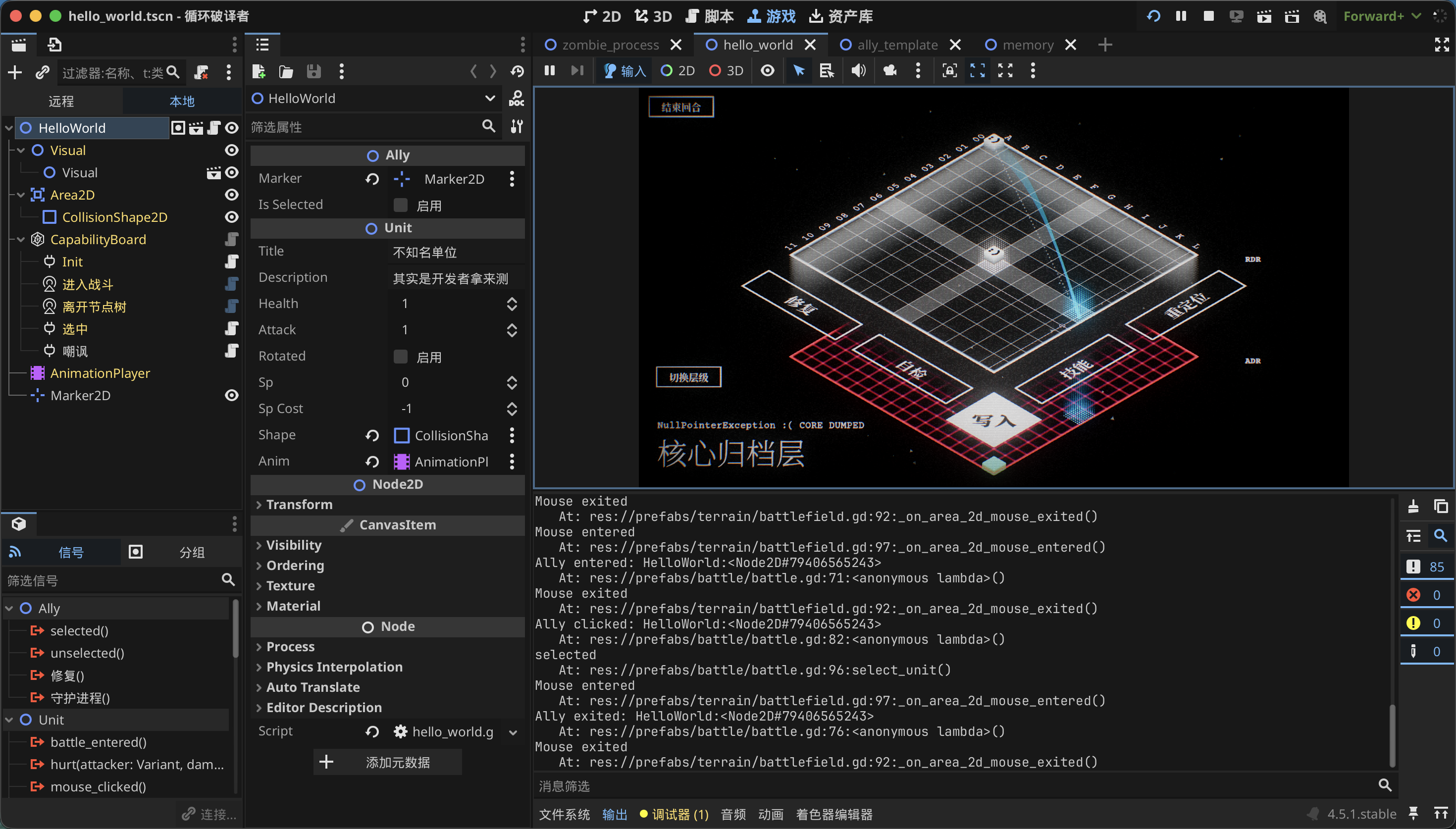Enable the Is Selected checkbox
The width and height of the screenshot is (1456, 829).
(401, 205)
